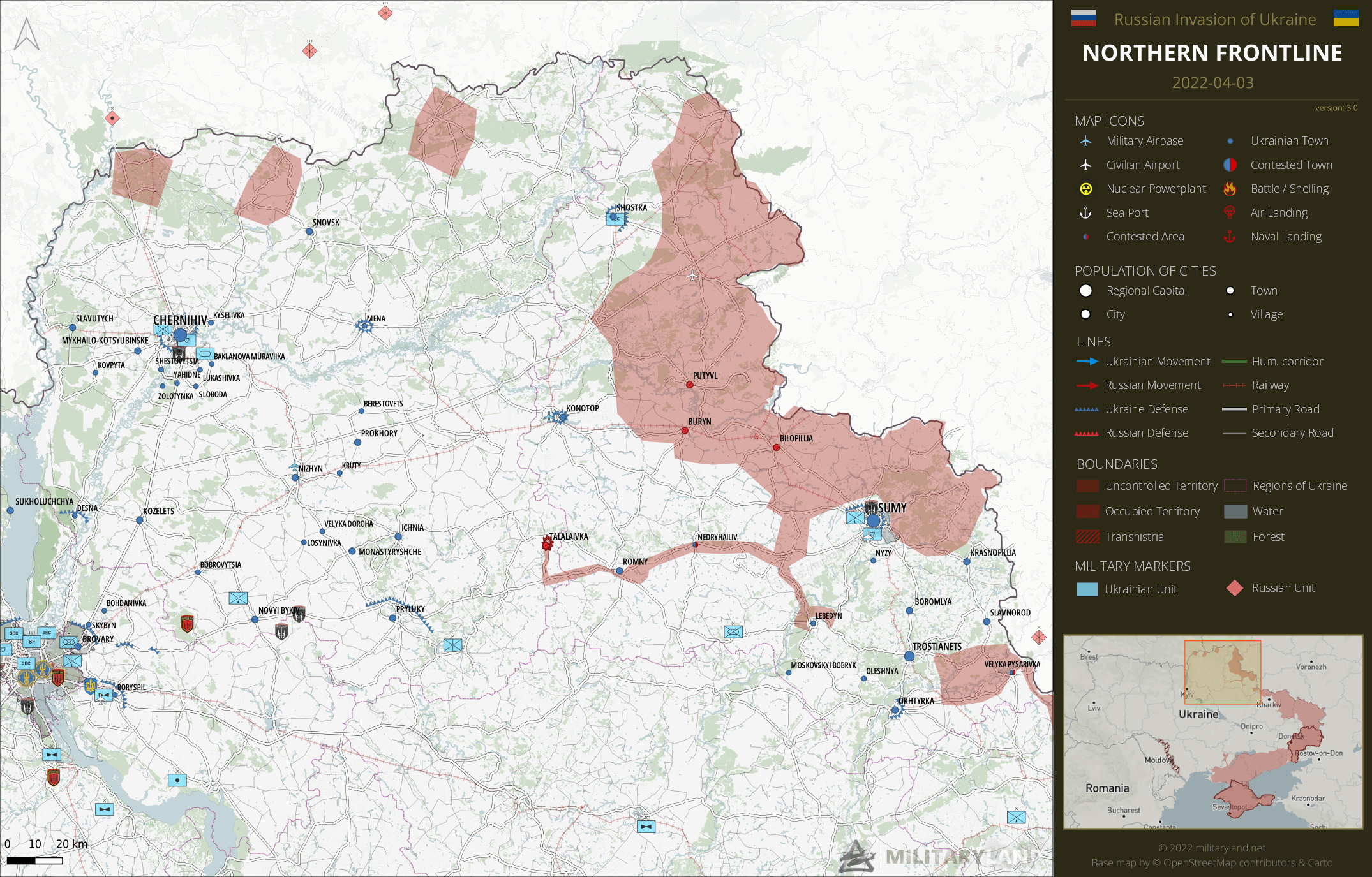Click the north arrow compass icon
This screenshot has height=877, width=1372.
coord(27,34)
